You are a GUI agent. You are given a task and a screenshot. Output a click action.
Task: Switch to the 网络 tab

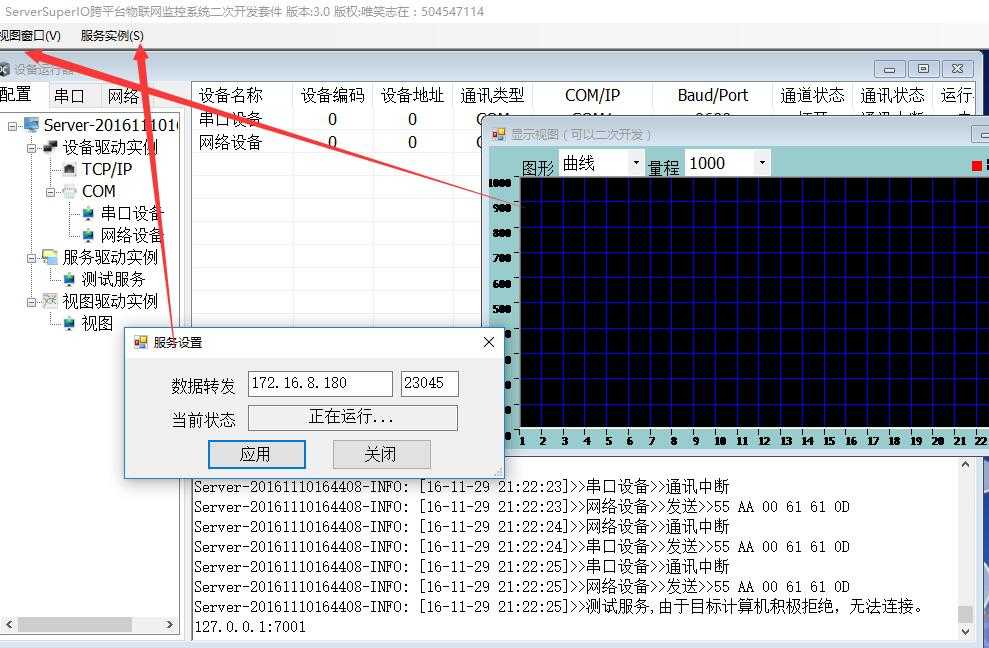click(x=123, y=96)
